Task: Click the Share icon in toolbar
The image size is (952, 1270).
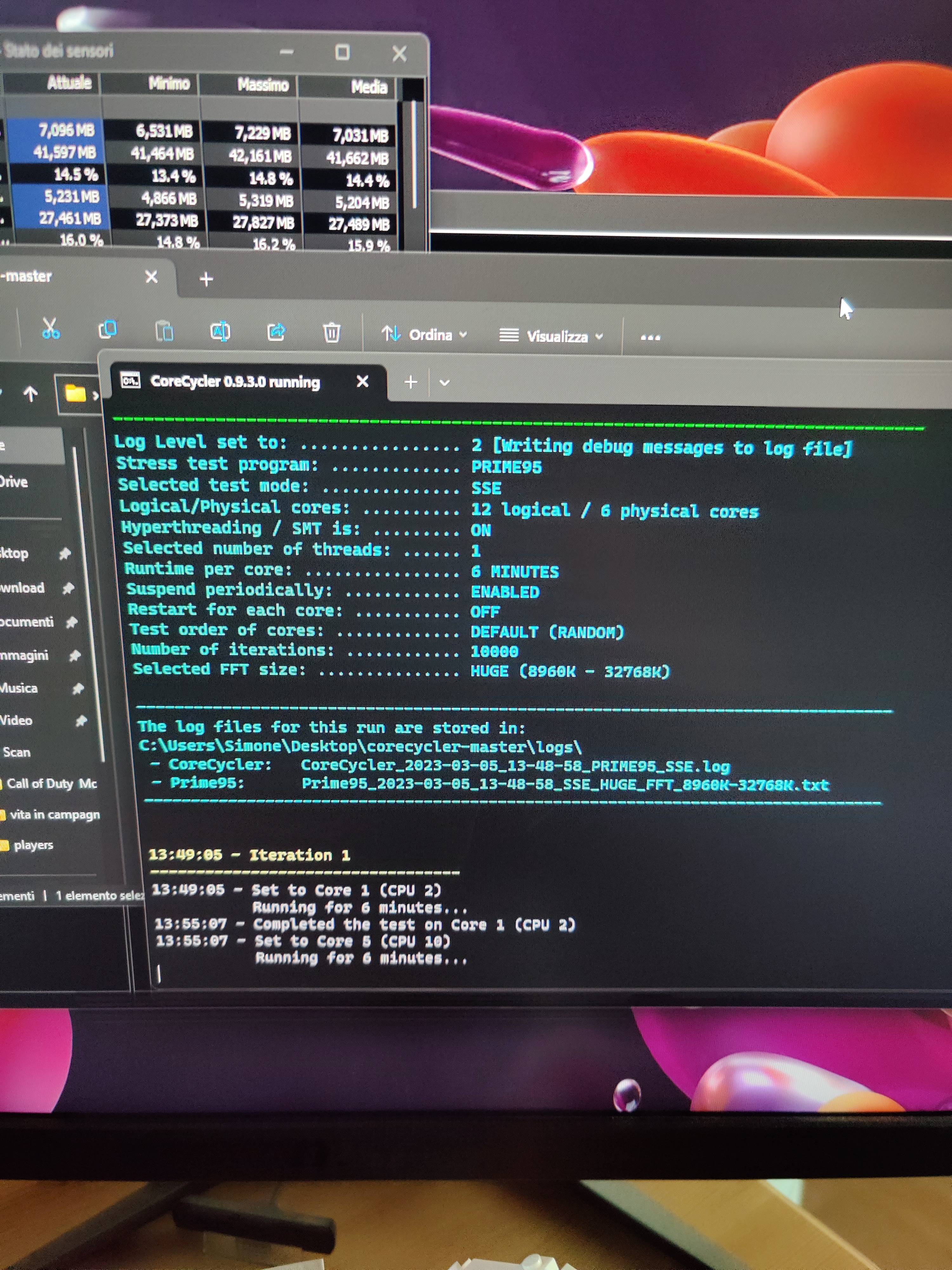Action: point(276,332)
